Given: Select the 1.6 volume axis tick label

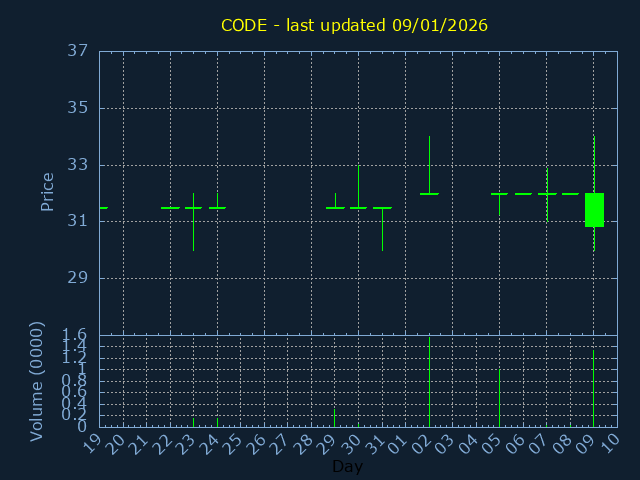Looking at the screenshot, I should pos(76,335).
